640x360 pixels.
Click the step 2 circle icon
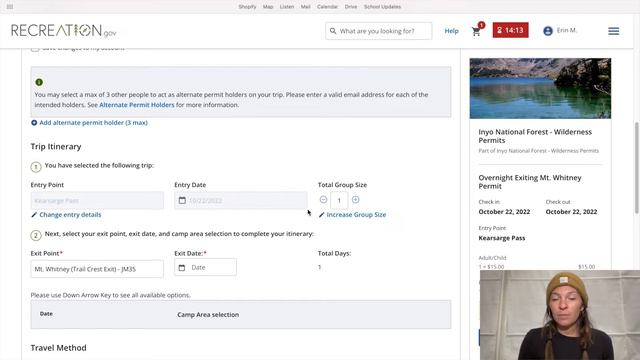[x=36, y=235]
